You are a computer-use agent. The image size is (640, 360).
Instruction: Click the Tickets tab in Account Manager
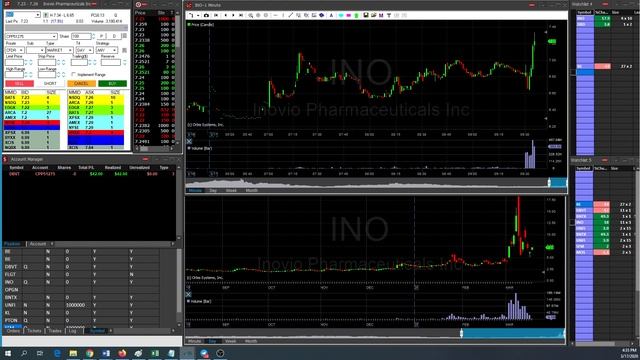[x=34, y=331]
